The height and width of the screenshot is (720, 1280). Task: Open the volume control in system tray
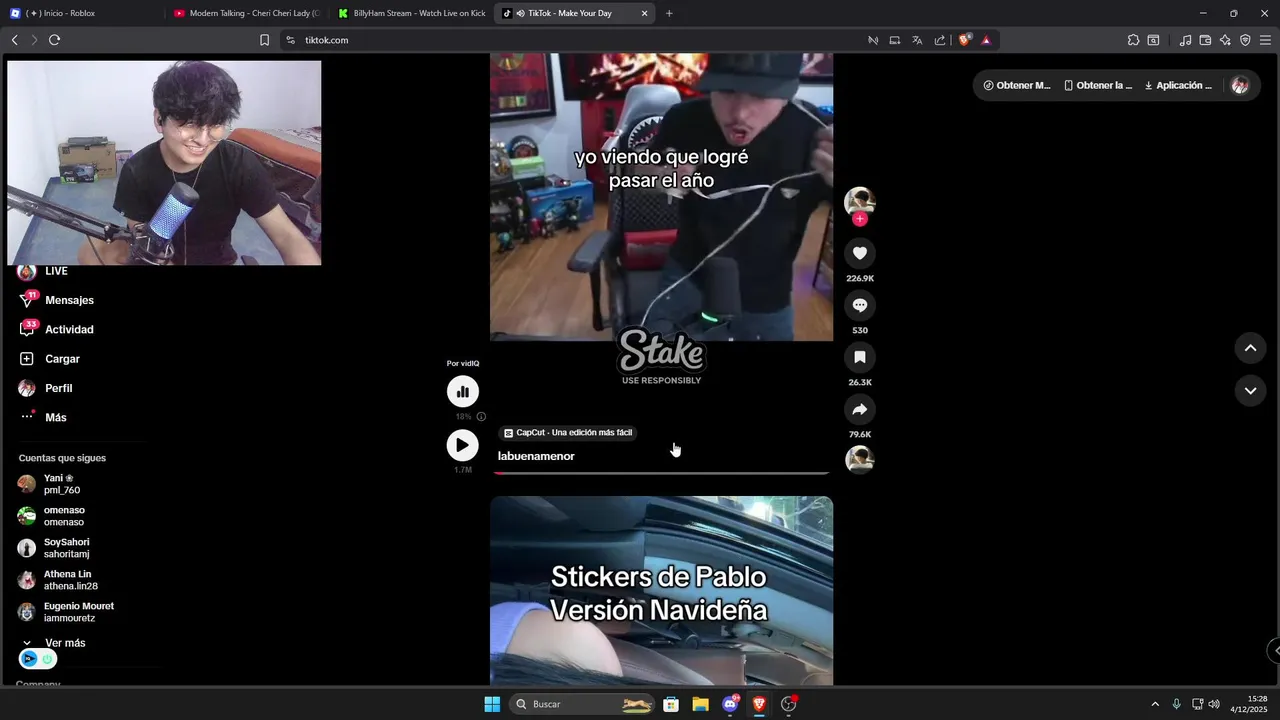tap(1214, 704)
